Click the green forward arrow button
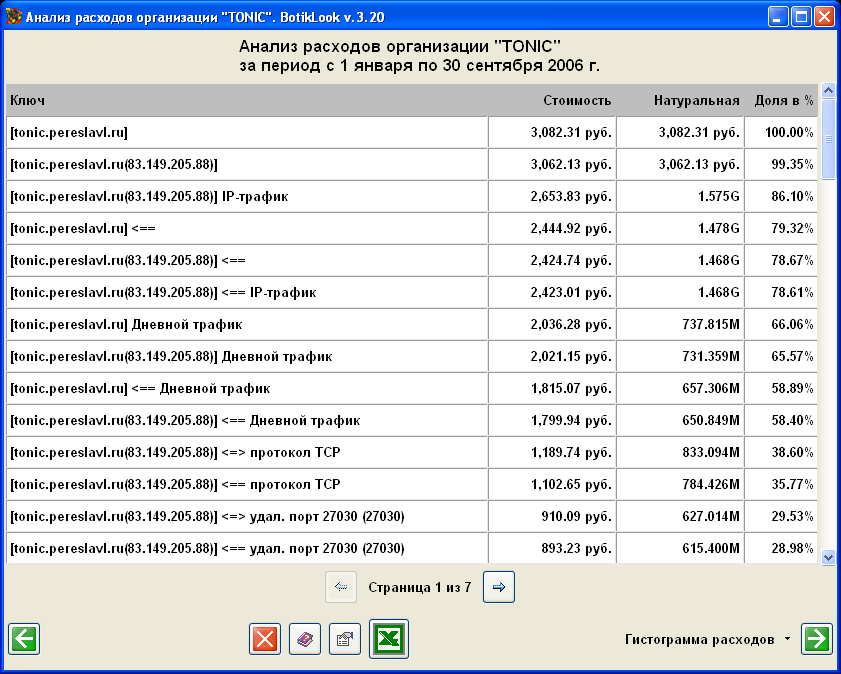This screenshot has width=841, height=674. (816, 639)
